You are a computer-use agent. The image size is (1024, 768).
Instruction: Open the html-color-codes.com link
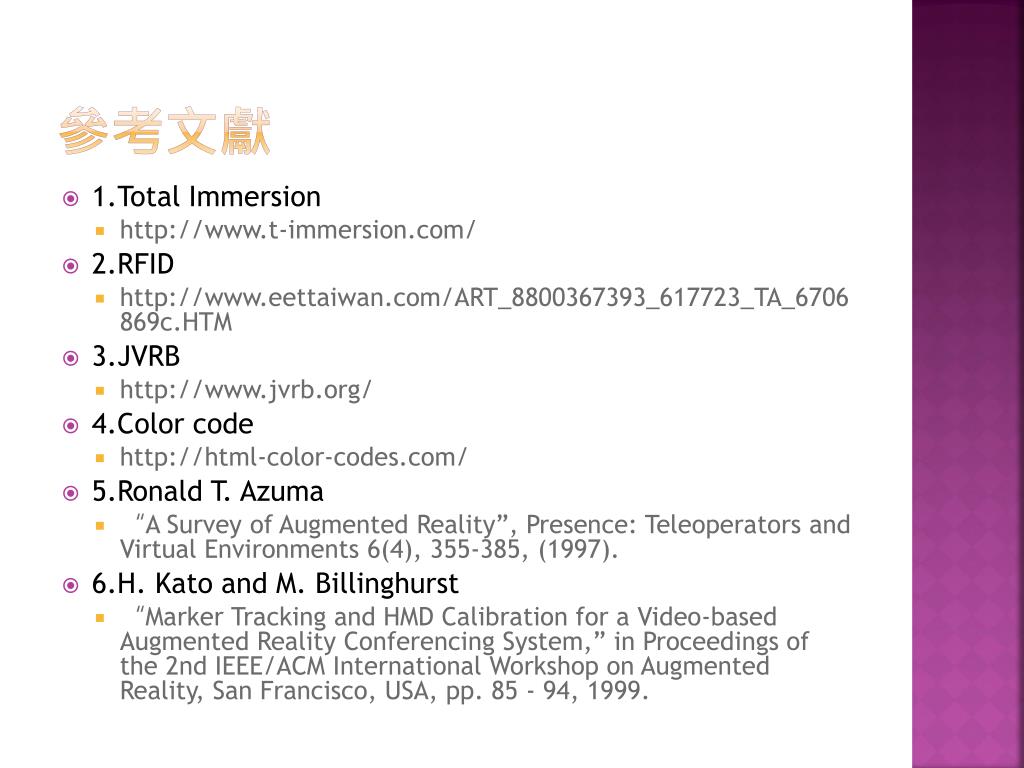(293, 457)
